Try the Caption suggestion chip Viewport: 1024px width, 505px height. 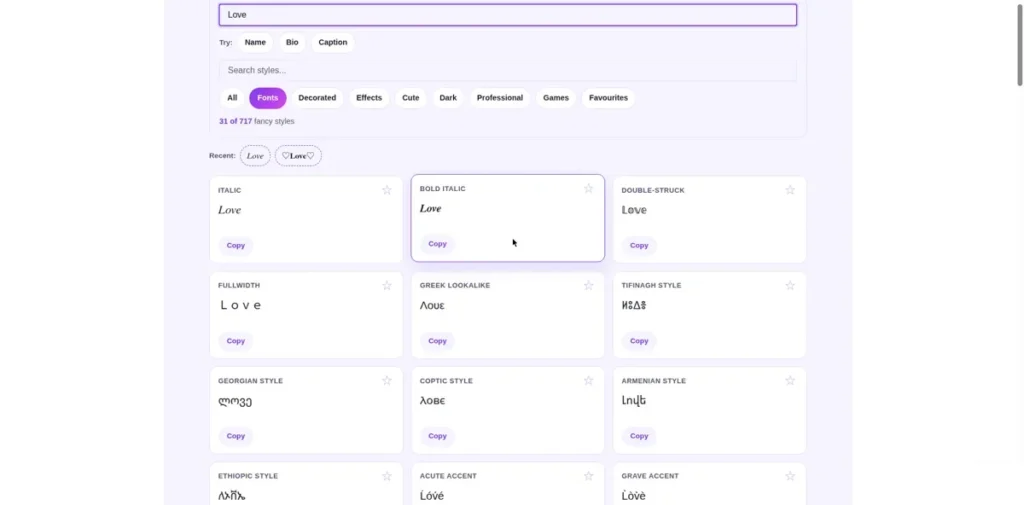coord(333,42)
